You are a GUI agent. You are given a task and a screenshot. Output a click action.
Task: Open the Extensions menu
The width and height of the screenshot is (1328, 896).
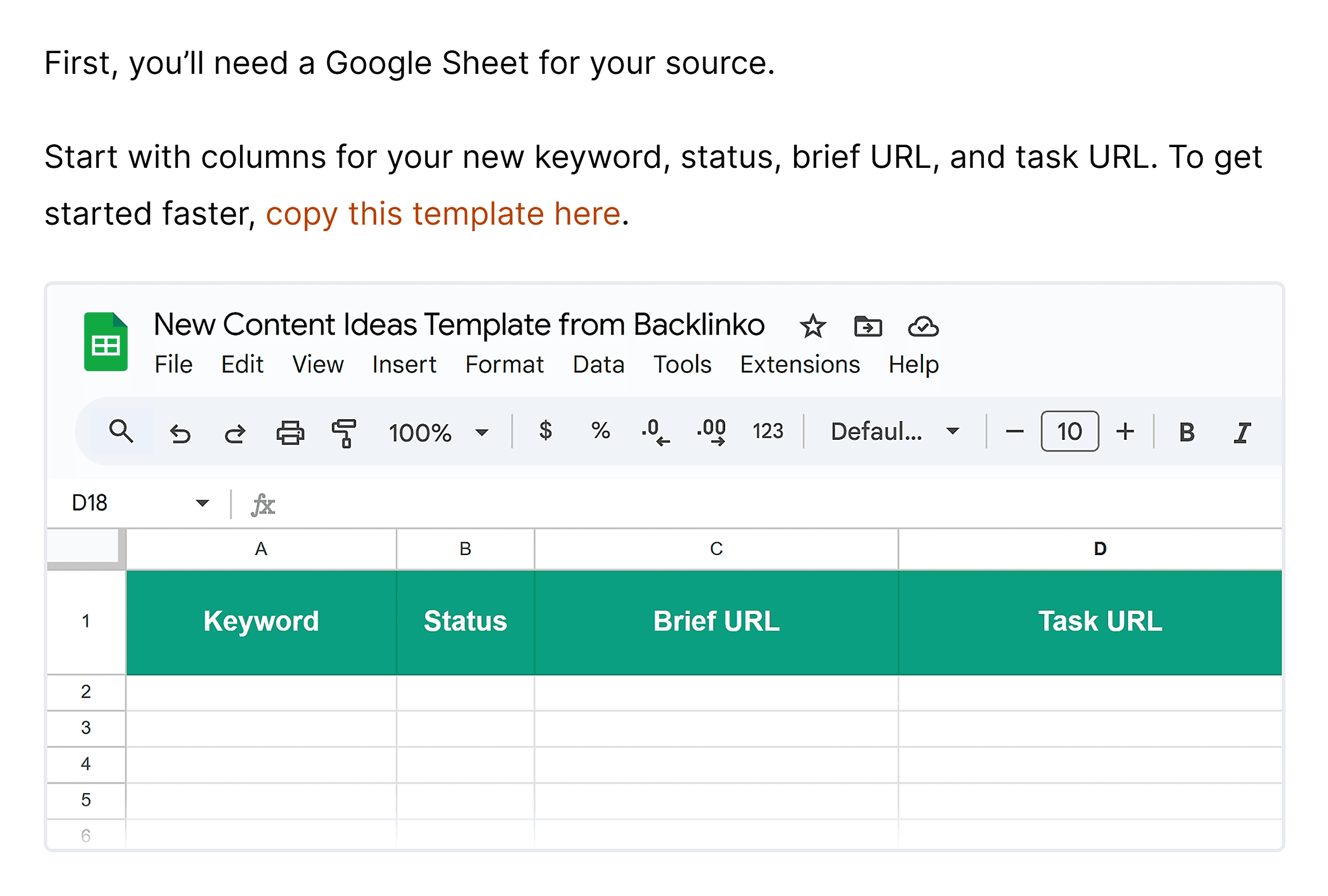tap(799, 364)
